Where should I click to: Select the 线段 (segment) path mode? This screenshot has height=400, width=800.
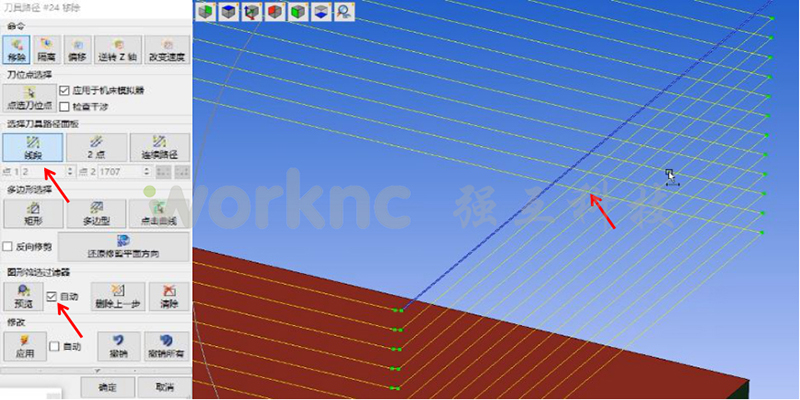click(33, 147)
